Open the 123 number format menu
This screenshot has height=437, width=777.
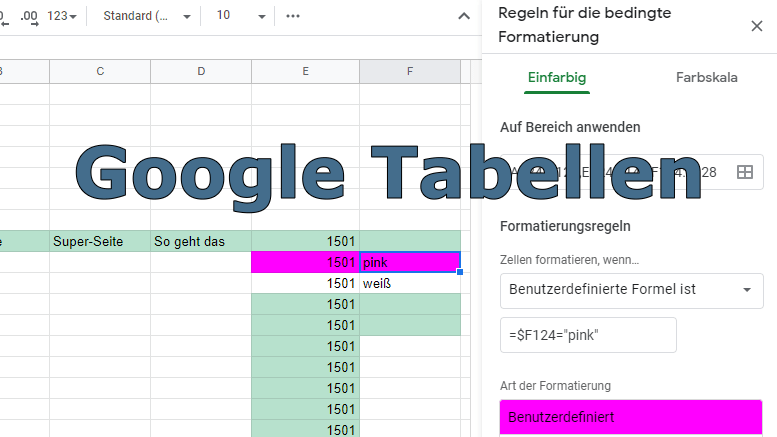coord(62,16)
